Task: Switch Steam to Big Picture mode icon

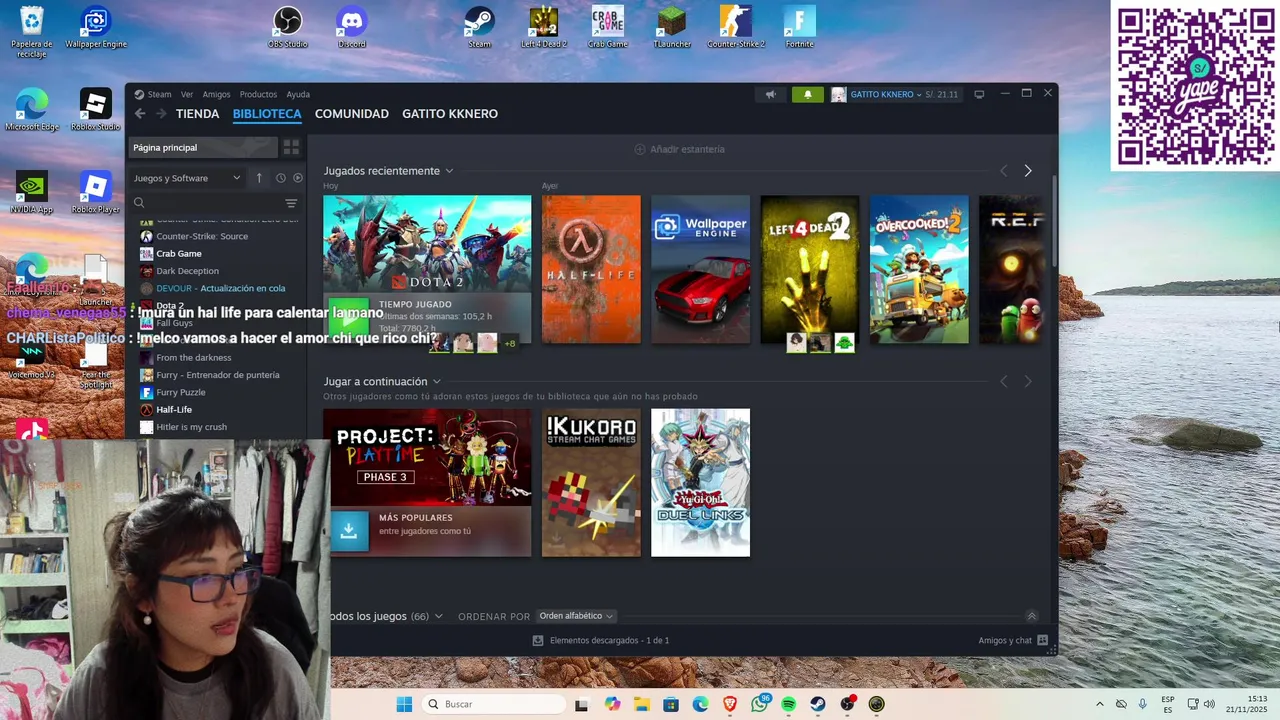Action: [979, 94]
